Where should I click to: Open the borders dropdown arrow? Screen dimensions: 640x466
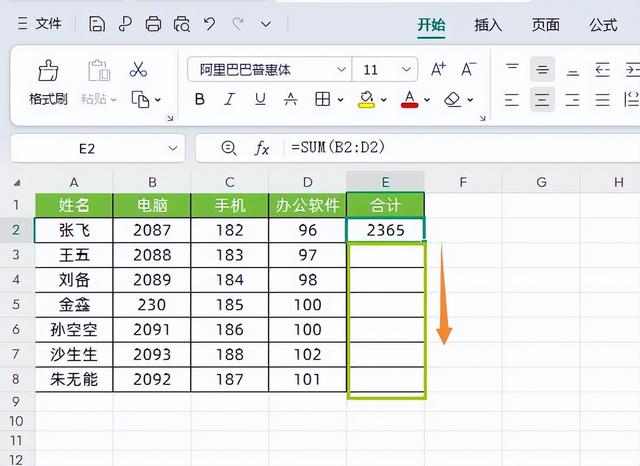point(340,100)
